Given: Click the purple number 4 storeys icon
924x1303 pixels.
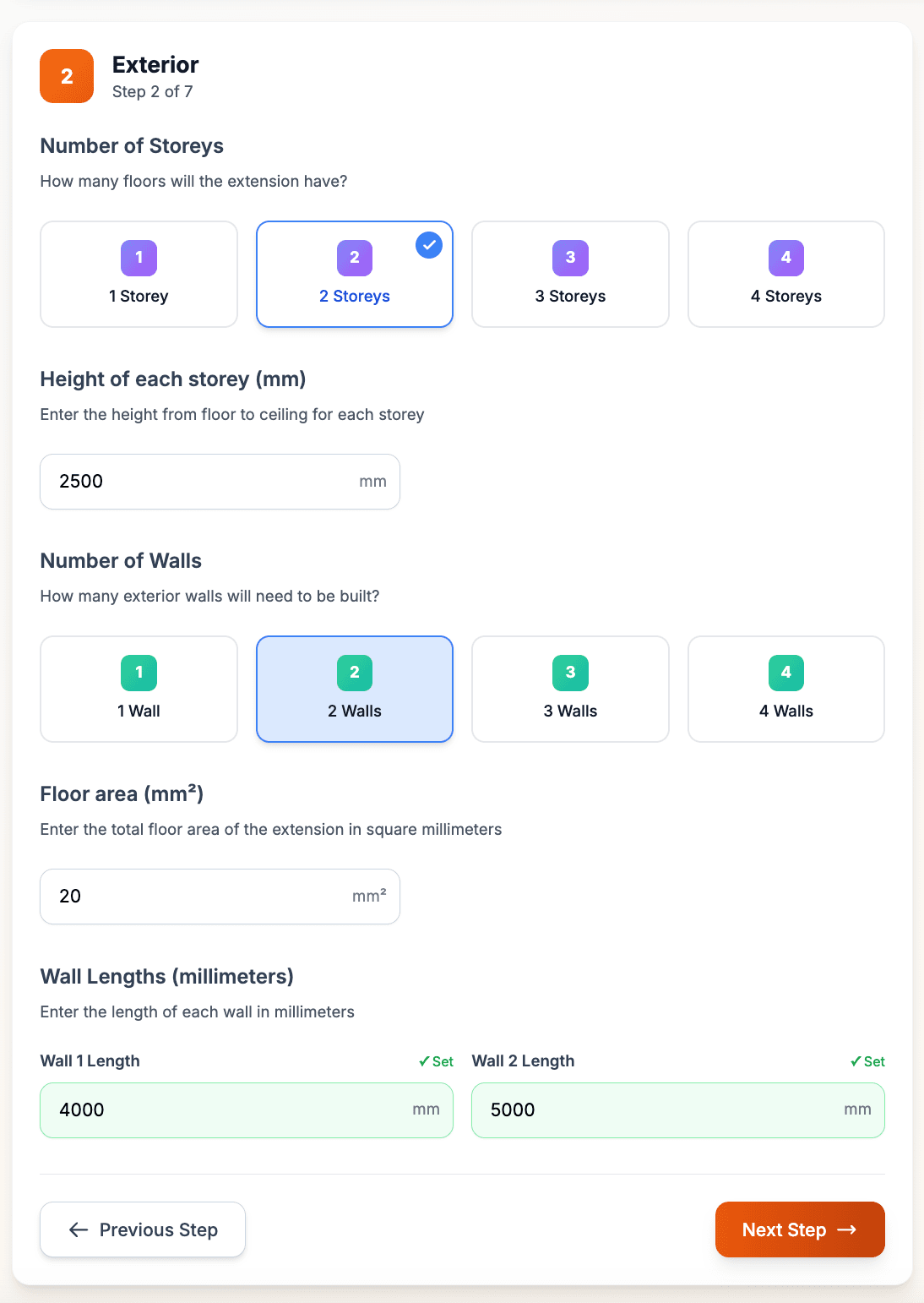Looking at the screenshot, I should (786, 258).
